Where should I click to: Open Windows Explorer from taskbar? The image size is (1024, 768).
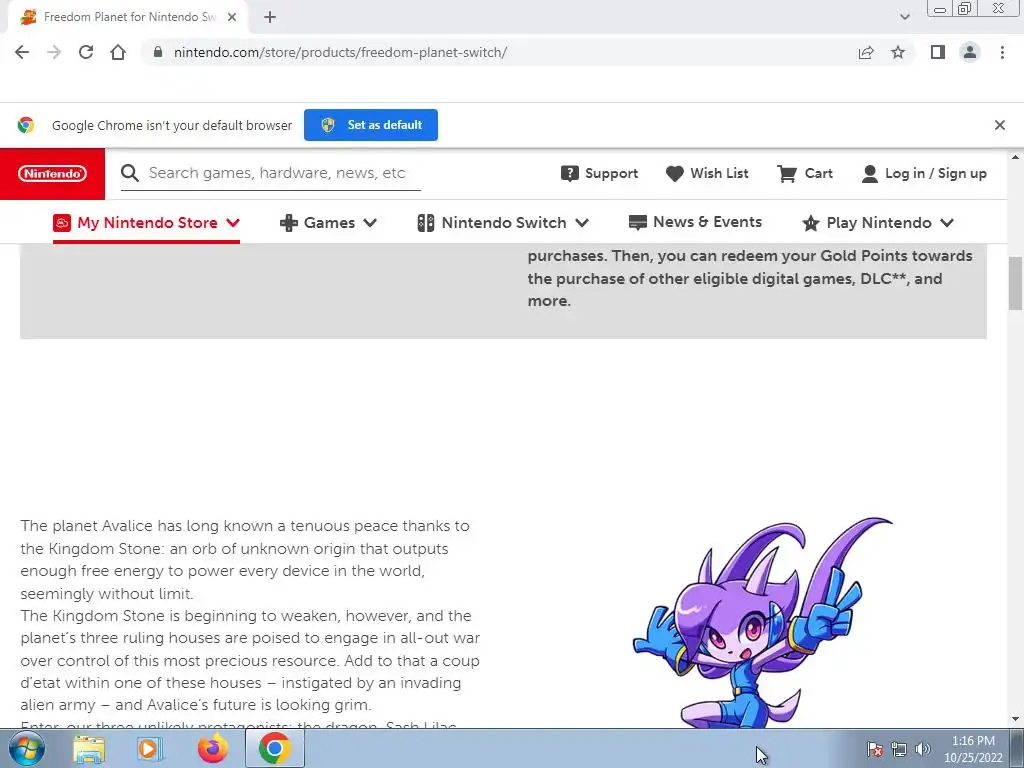[x=89, y=749]
